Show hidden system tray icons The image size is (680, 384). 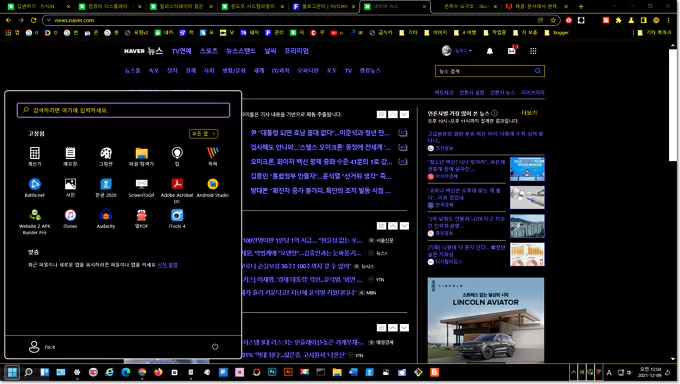coord(573,372)
